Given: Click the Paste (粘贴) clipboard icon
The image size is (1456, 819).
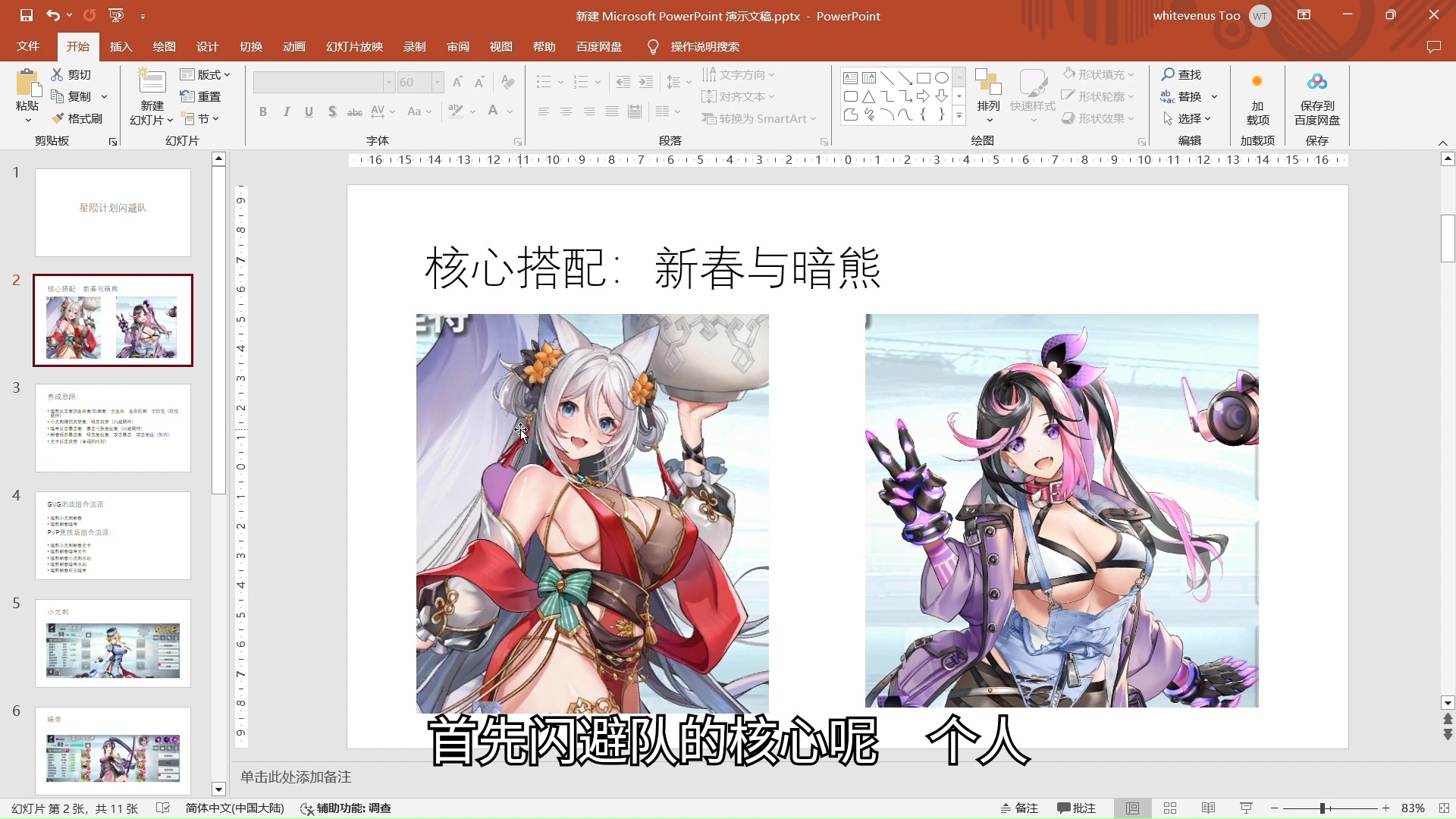Looking at the screenshot, I should click(x=27, y=83).
